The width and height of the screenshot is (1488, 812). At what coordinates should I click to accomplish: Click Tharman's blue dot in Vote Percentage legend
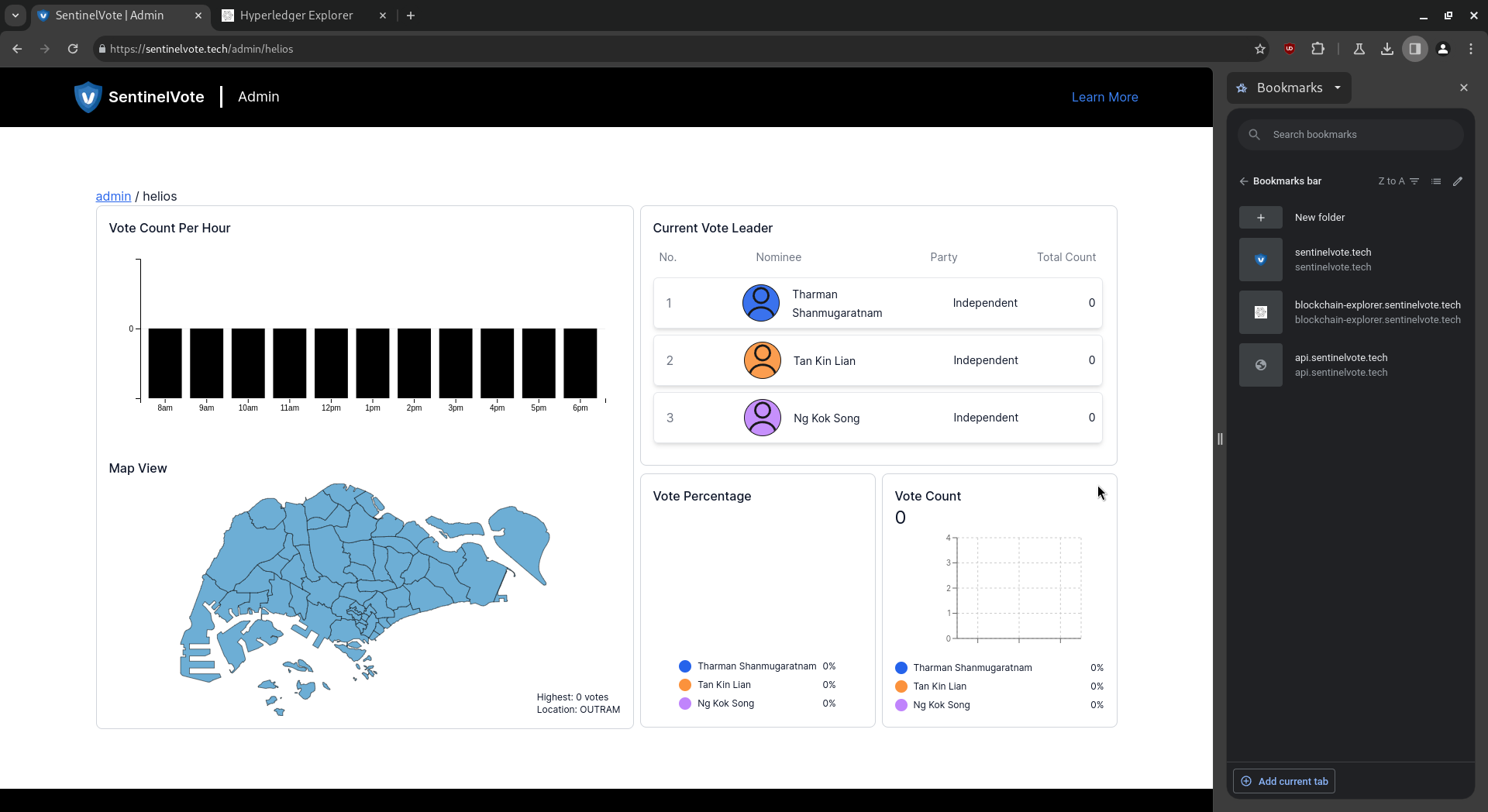click(x=684, y=666)
